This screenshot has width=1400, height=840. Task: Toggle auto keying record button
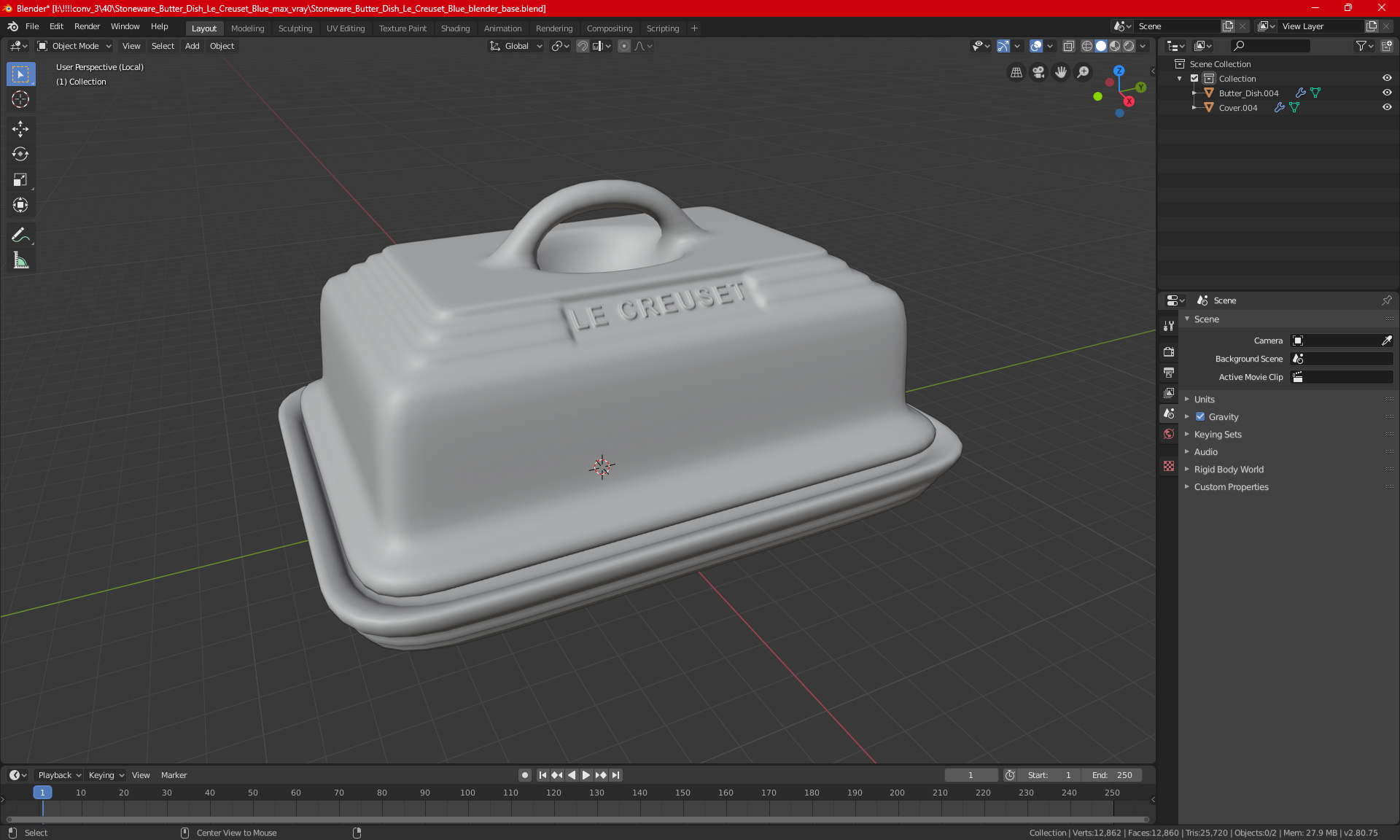click(x=524, y=775)
